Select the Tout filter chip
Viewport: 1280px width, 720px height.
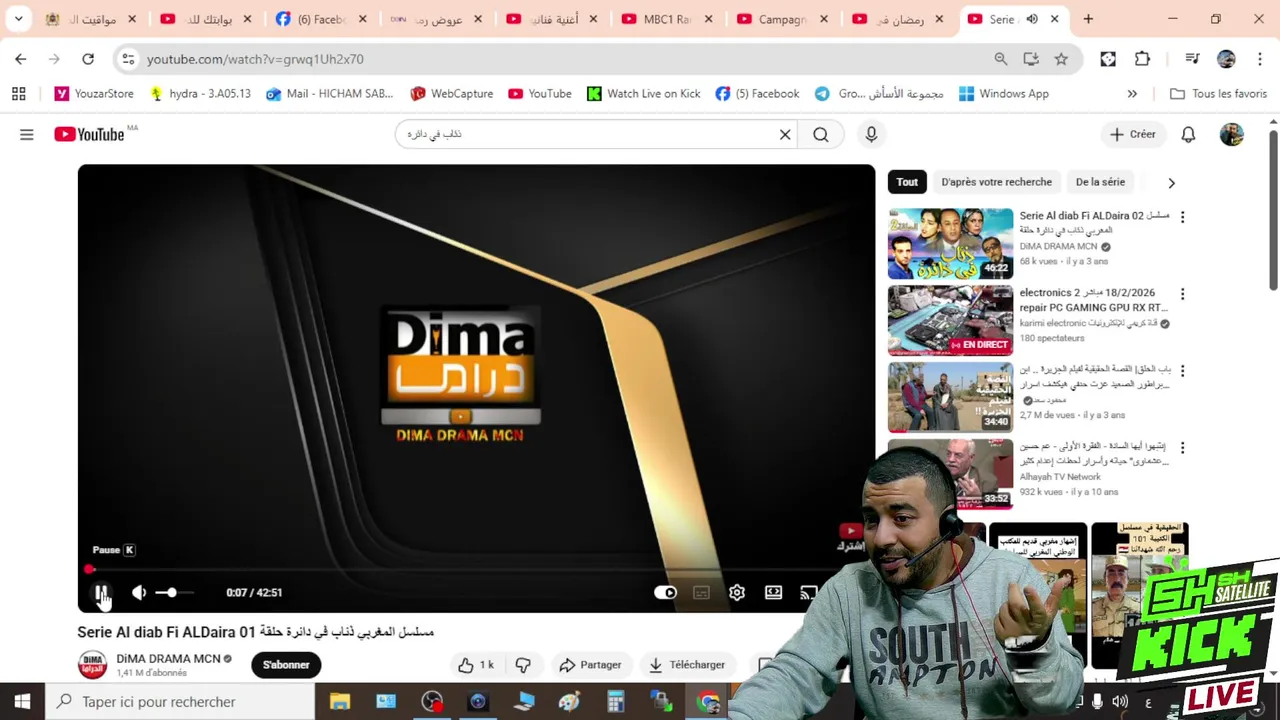907,182
